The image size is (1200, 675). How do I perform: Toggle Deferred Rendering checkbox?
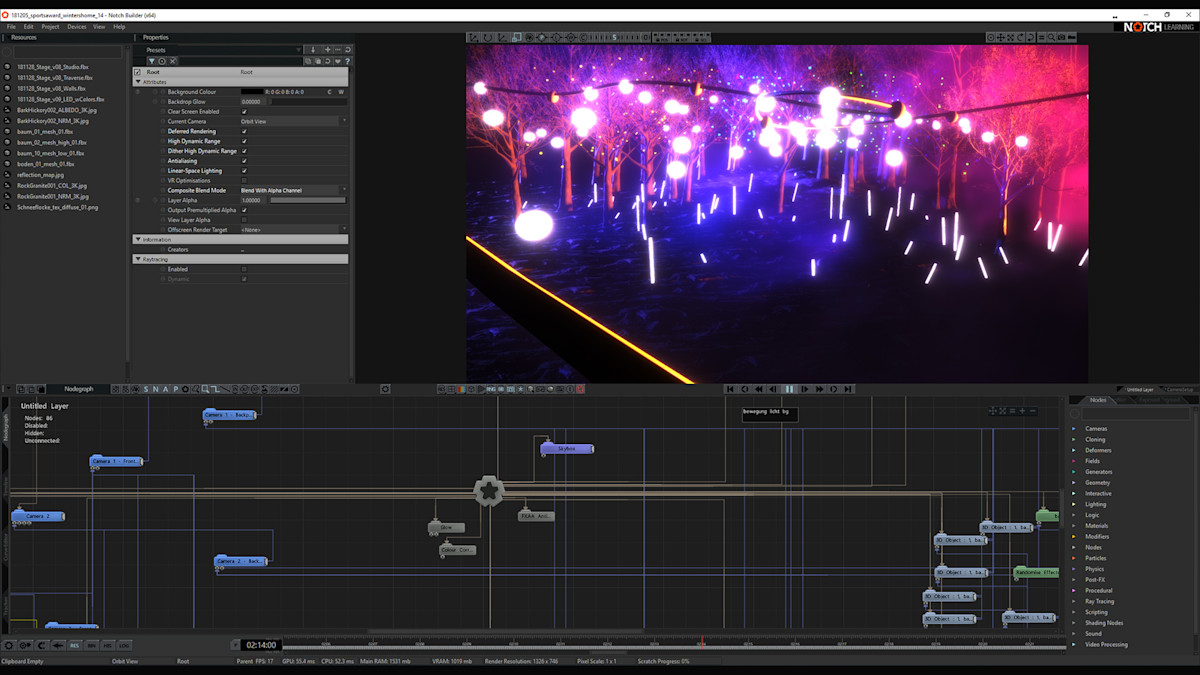(244, 131)
